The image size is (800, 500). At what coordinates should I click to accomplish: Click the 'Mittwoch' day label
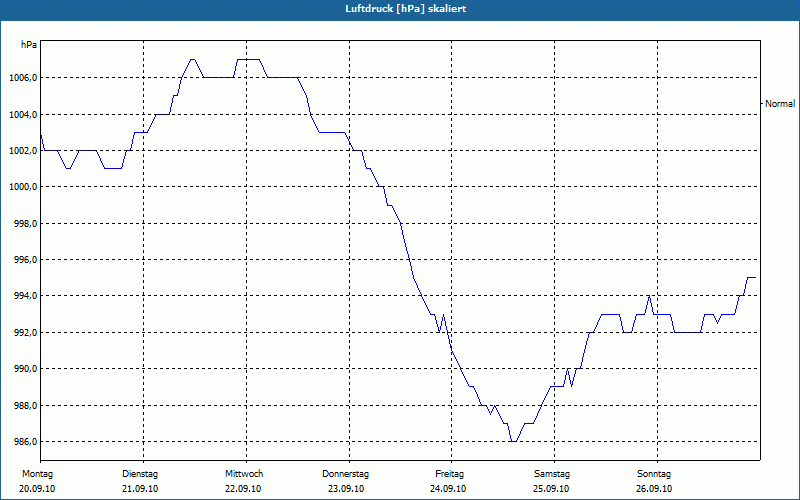coord(244,474)
